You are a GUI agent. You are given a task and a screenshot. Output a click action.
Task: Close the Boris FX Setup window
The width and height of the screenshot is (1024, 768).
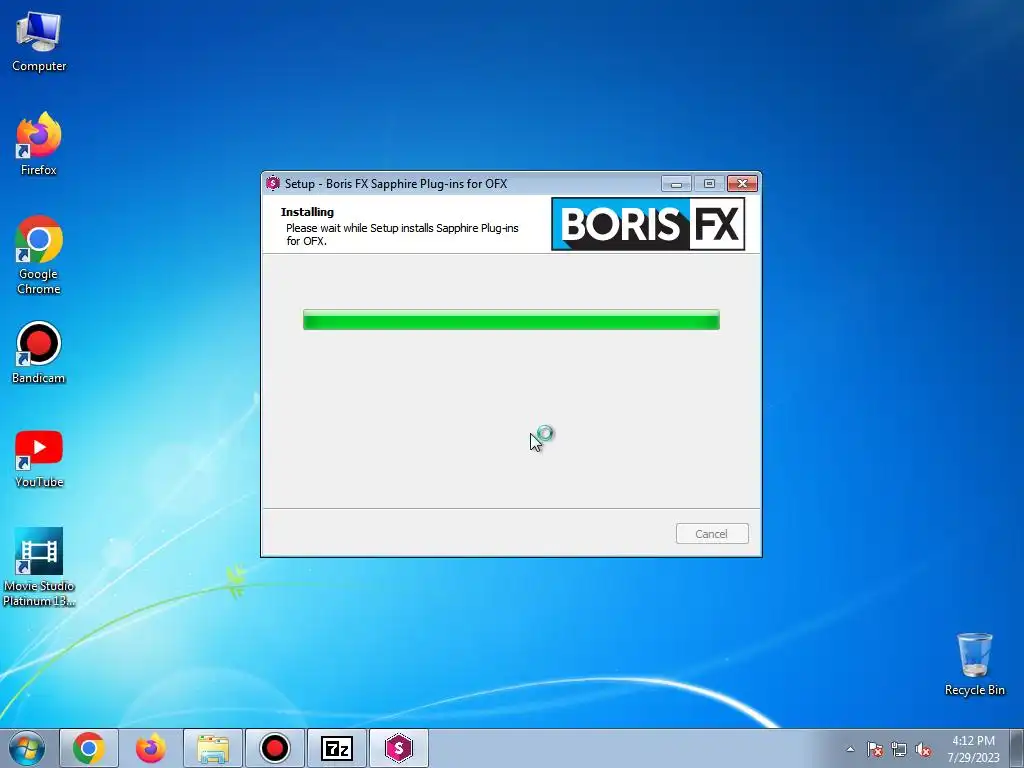(x=742, y=184)
